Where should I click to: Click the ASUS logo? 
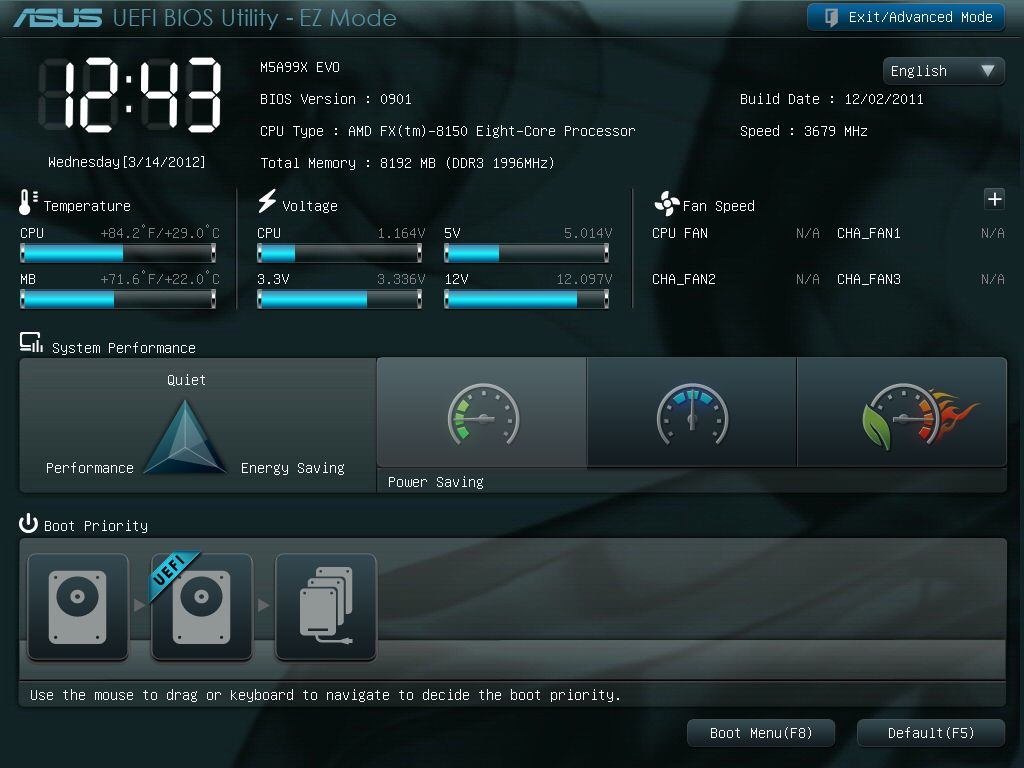coord(57,18)
